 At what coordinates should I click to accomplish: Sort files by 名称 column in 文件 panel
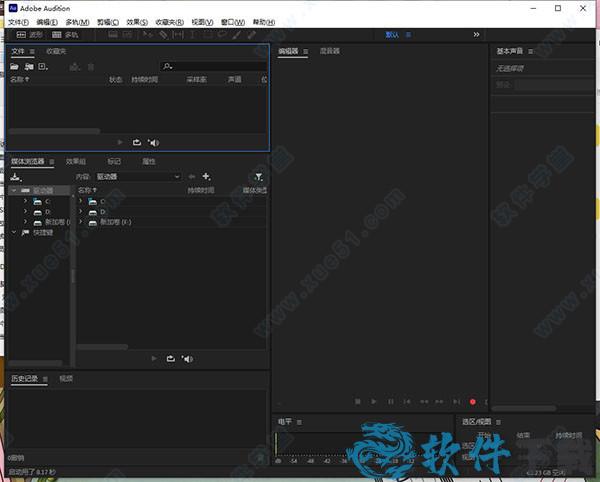point(20,79)
